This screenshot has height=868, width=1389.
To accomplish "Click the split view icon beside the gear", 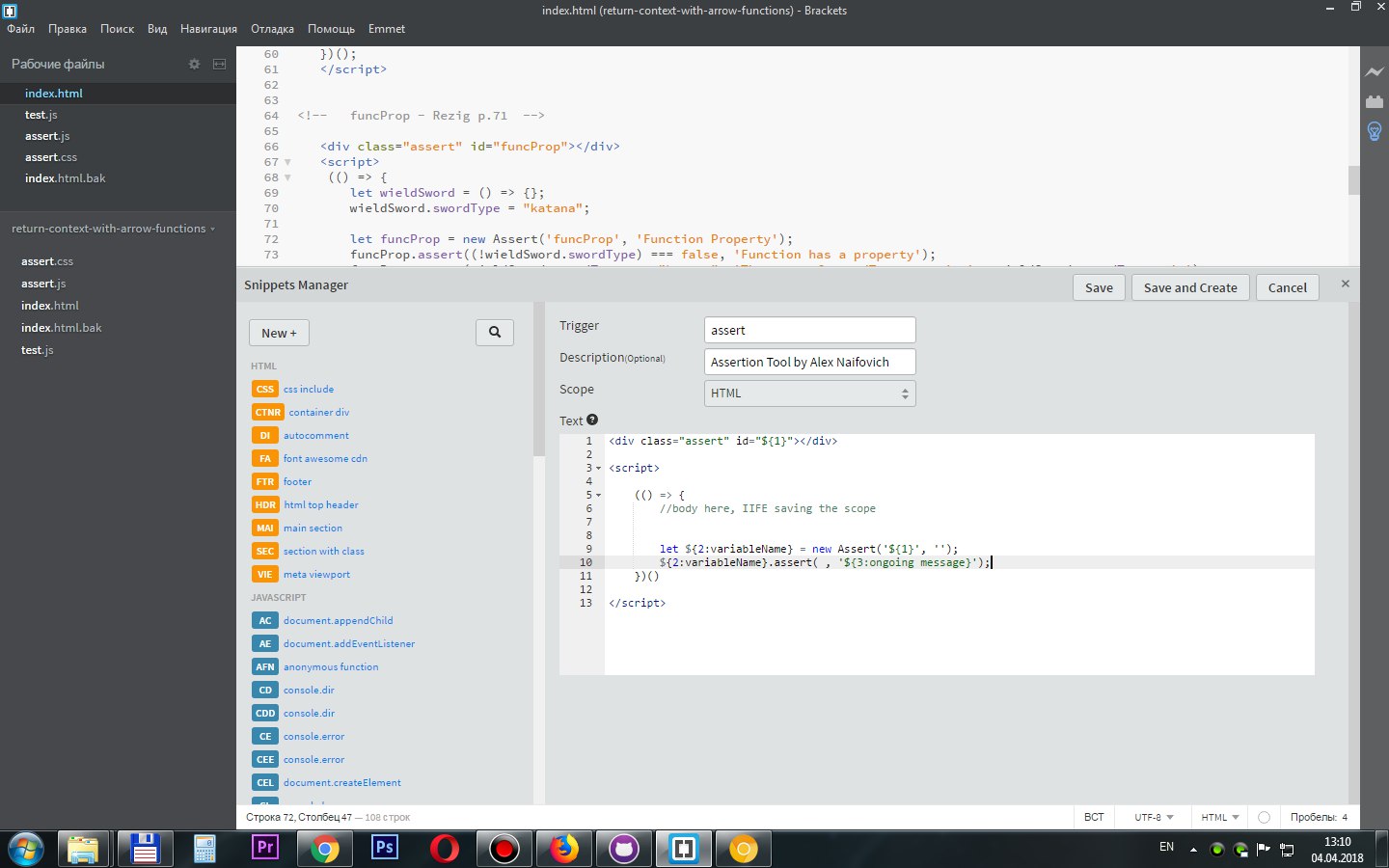I will [219, 64].
